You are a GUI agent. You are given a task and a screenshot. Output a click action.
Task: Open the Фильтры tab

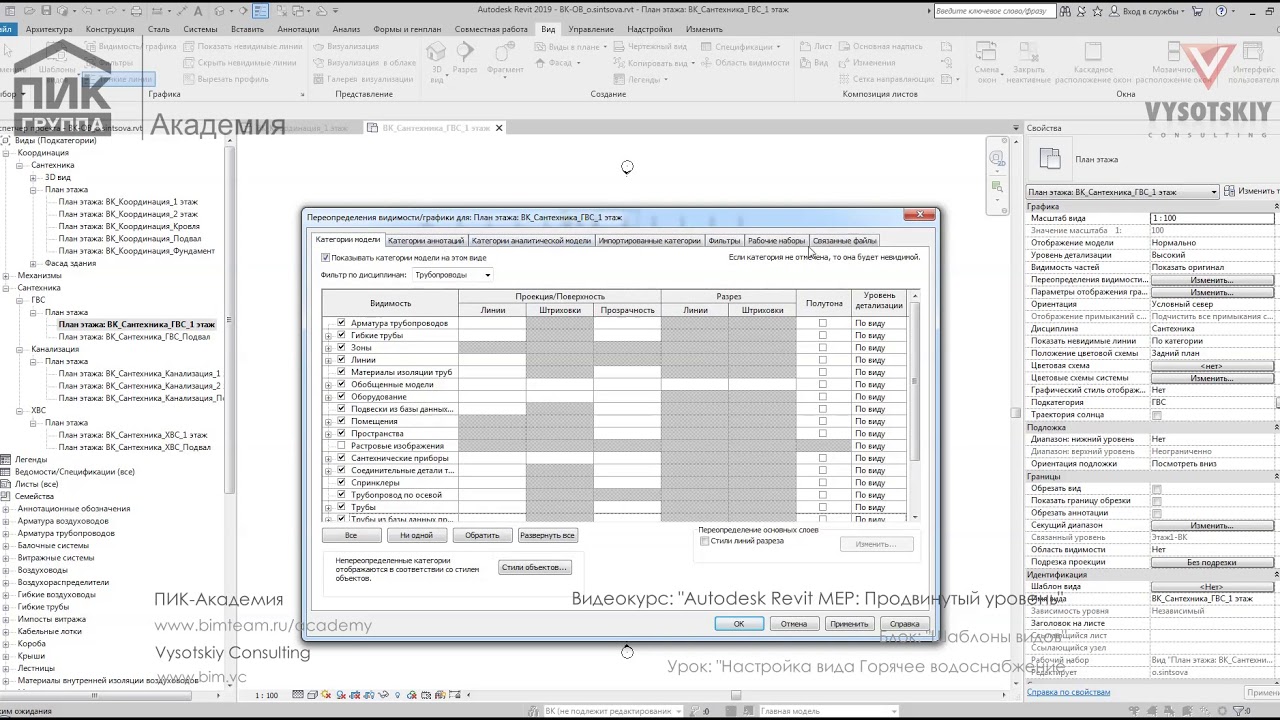pyautogui.click(x=724, y=241)
